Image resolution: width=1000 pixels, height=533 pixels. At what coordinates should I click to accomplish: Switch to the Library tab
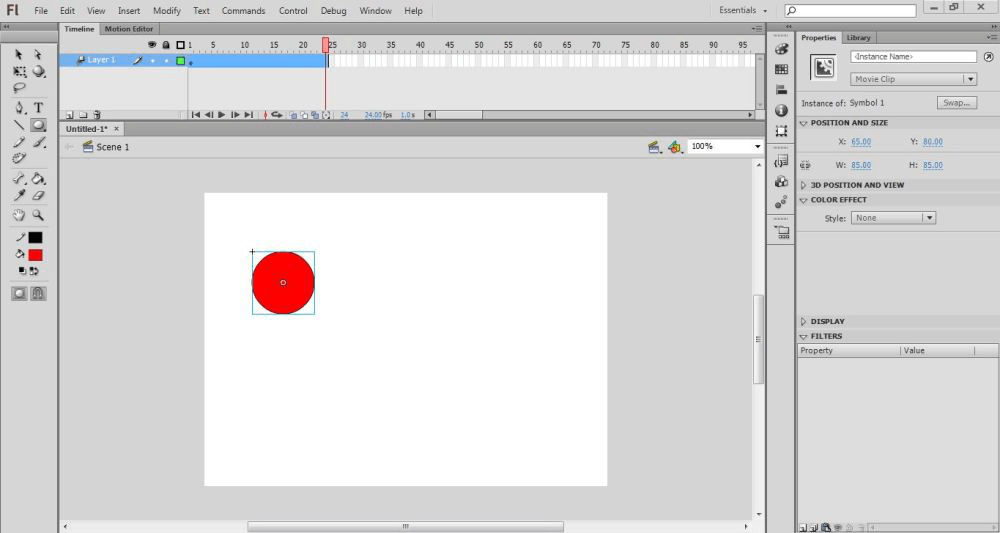point(858,38)
